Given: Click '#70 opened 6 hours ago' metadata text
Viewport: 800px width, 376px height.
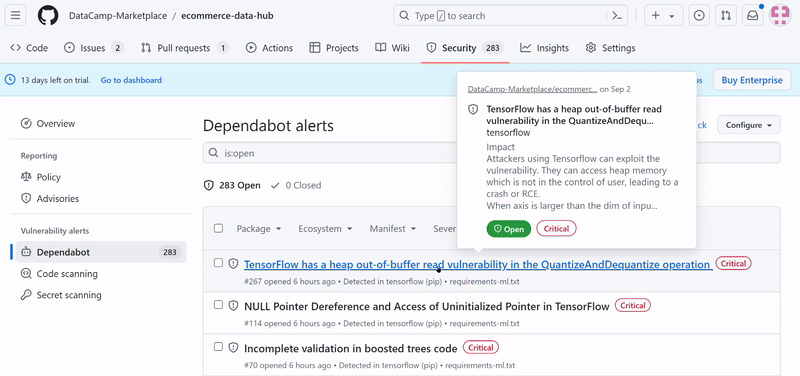Looking at the screenshot, I should (x=288, y=365).
